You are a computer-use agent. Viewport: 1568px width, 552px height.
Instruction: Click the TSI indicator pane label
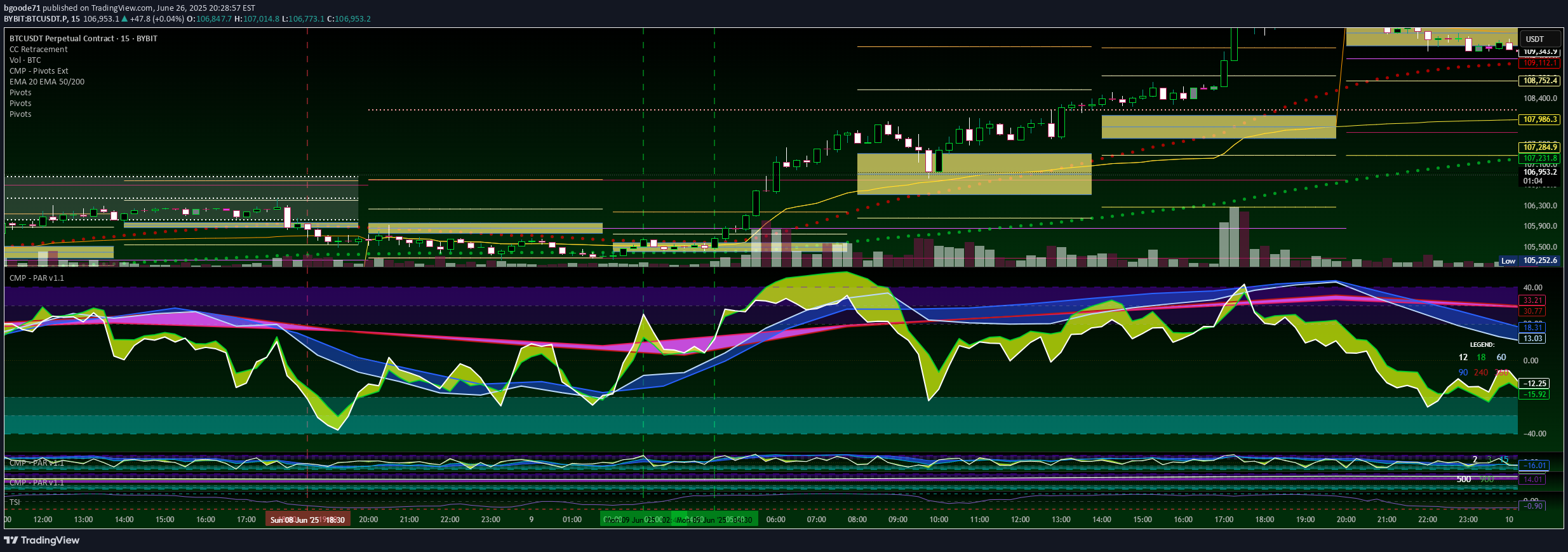(15, 502)
